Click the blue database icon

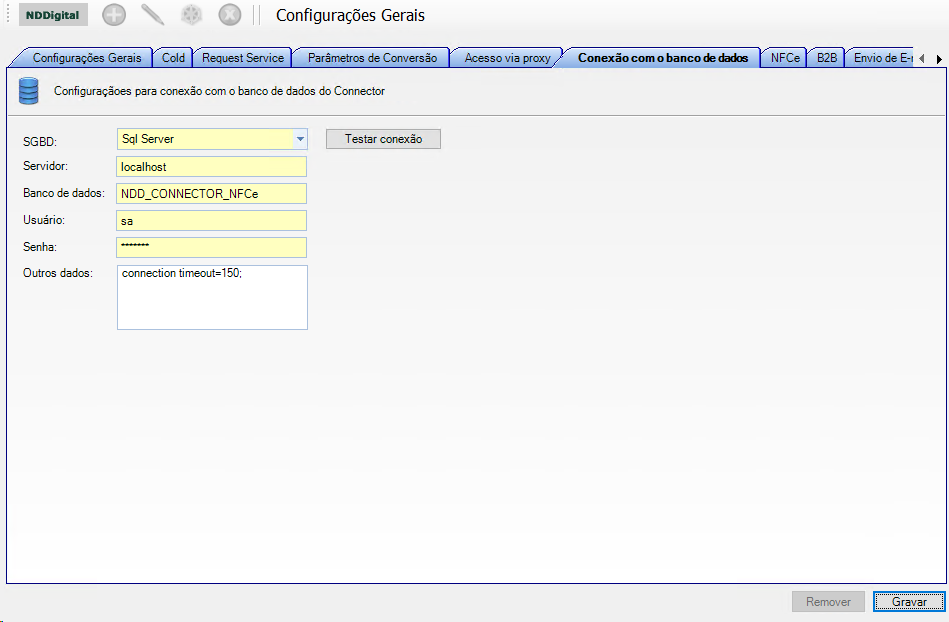pyautogui.click(x=29, y=91)
